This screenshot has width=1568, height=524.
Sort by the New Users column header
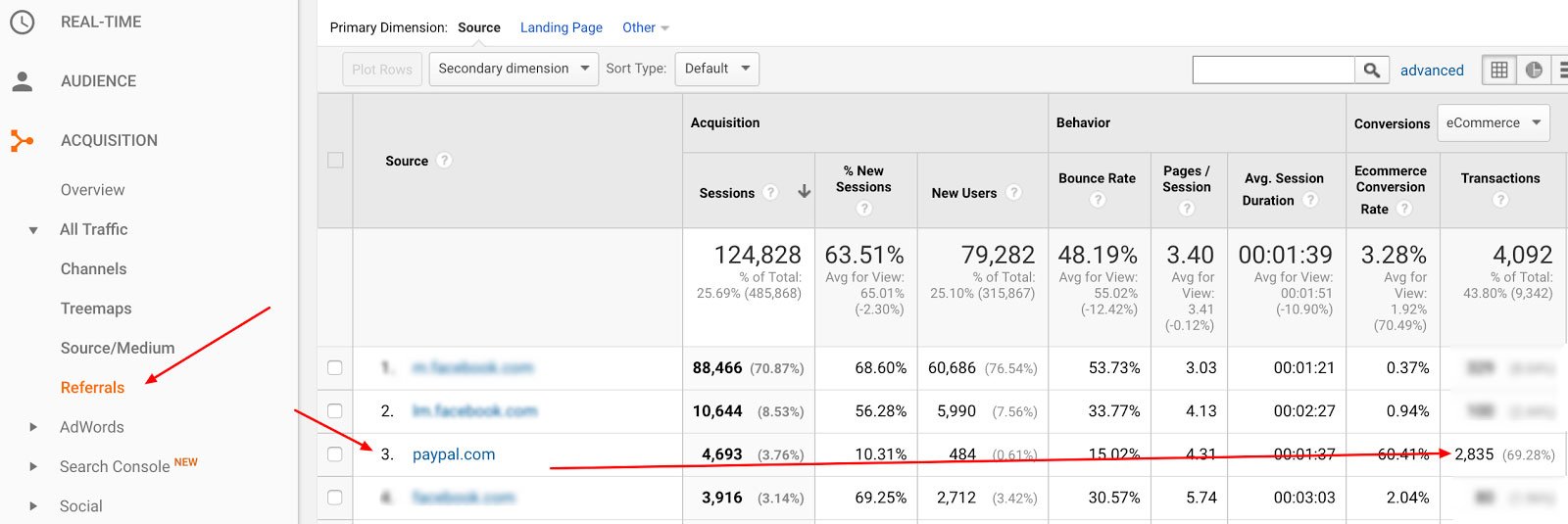point(964,193)
